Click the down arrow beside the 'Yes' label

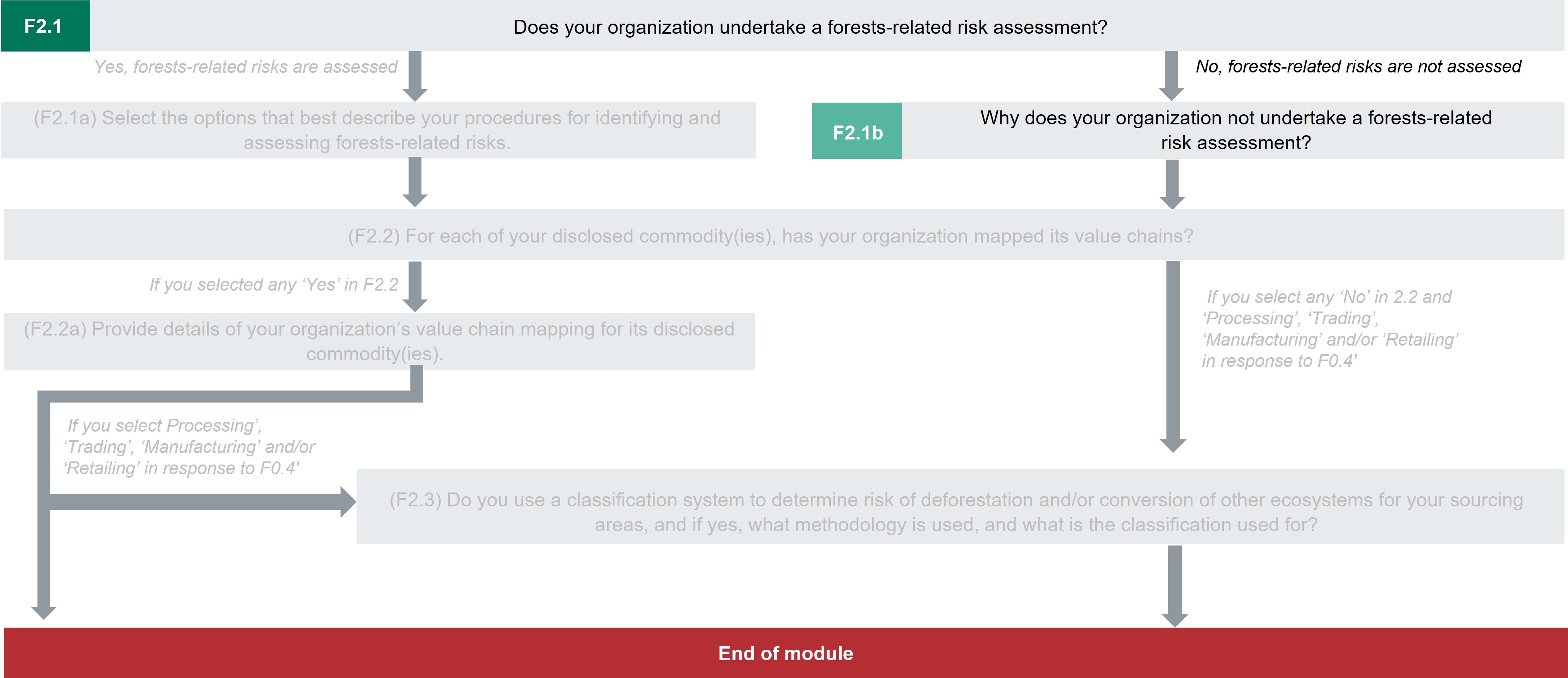[415, 76]
